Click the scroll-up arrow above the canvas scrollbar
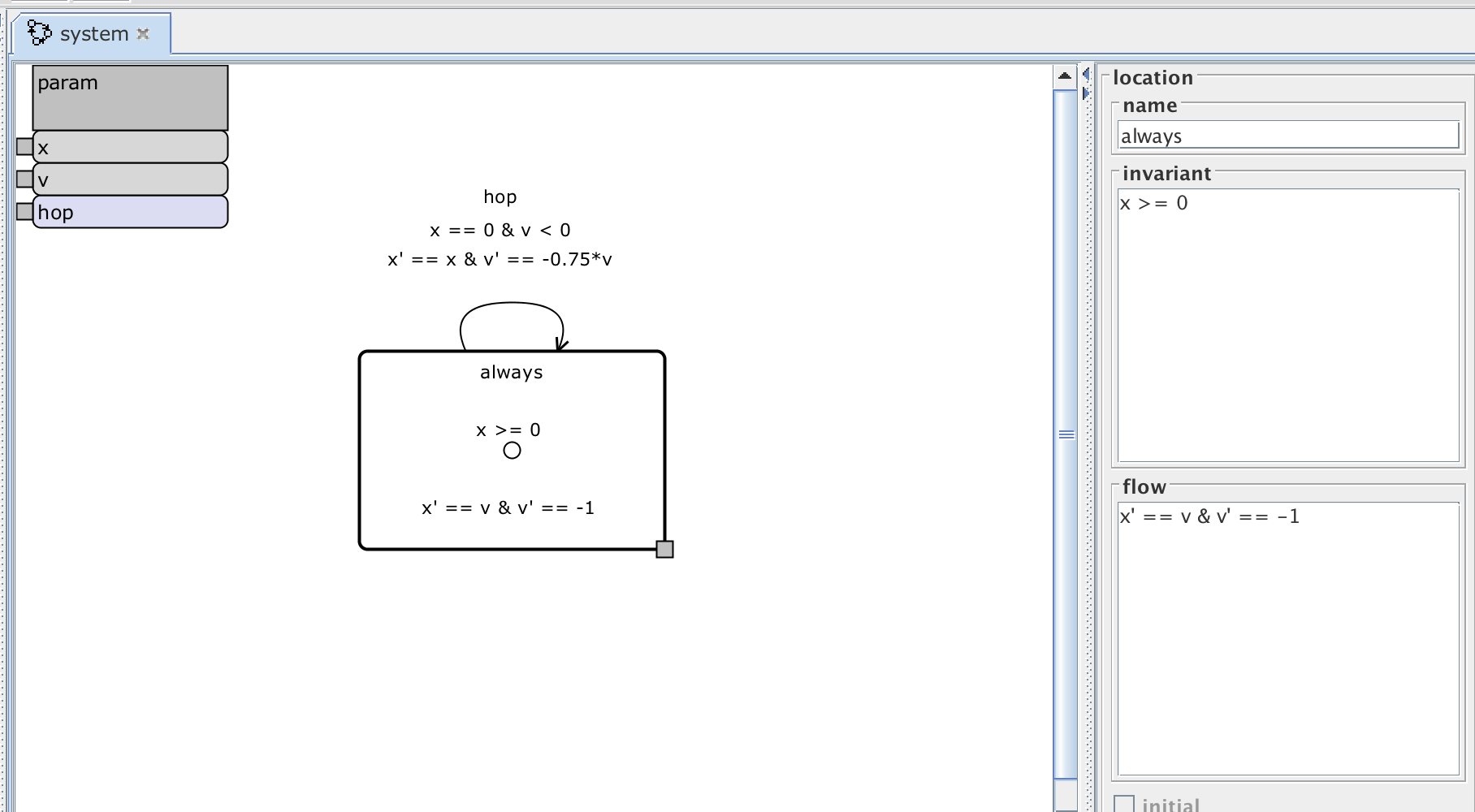Image resolution: width=1475 pixels, height=812 pixels. click(x=1064, y=75)
